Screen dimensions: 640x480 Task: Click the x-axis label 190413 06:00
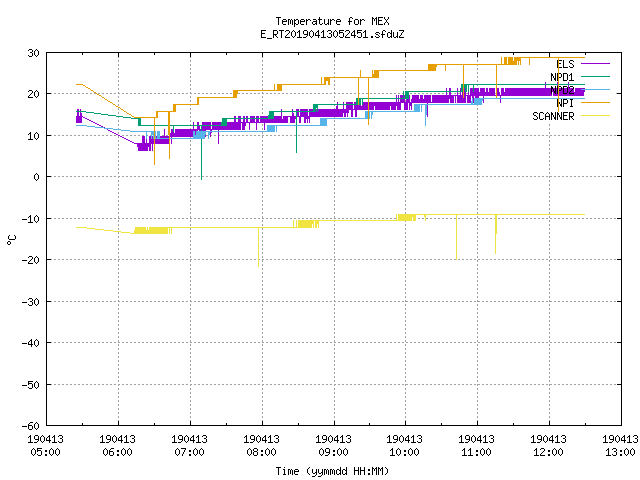click(118, 446)
